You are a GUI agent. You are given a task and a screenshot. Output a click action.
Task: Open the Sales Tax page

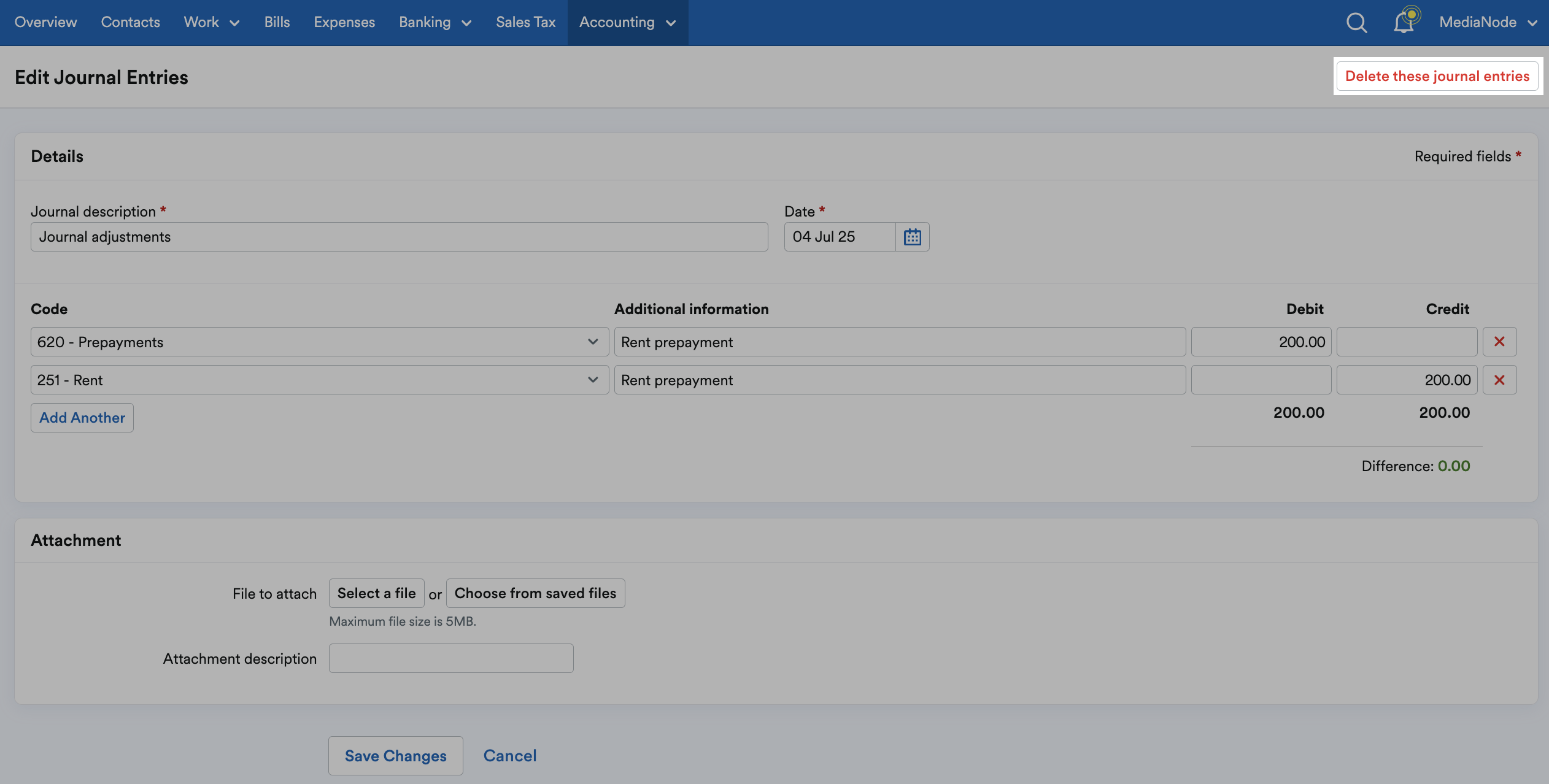[x=525, y=23]
